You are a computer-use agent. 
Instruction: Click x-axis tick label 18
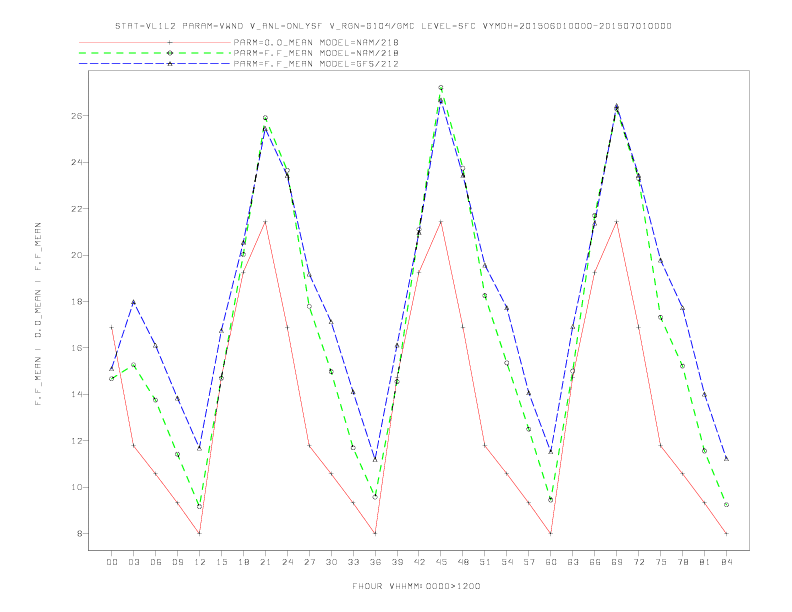coord(243,562)
